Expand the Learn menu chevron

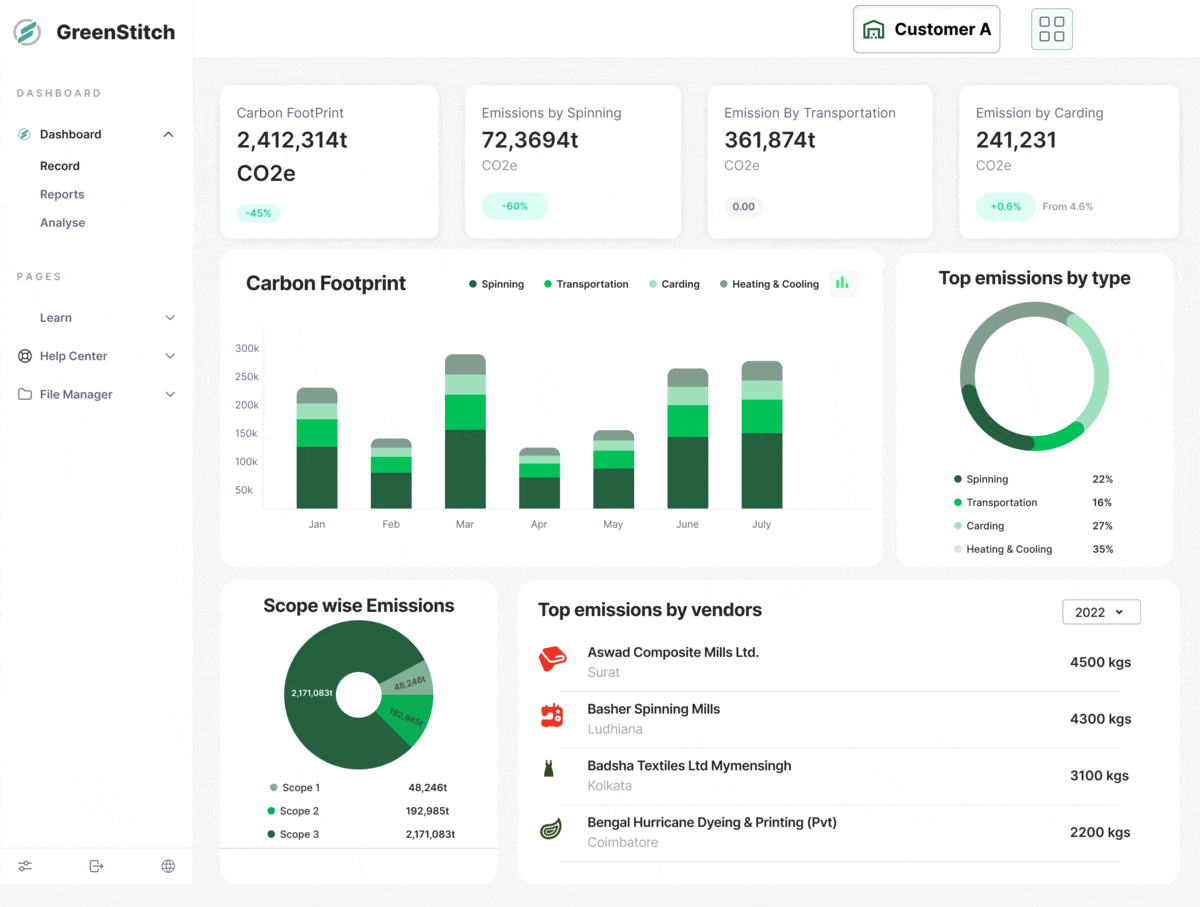(x=170, y=318)
